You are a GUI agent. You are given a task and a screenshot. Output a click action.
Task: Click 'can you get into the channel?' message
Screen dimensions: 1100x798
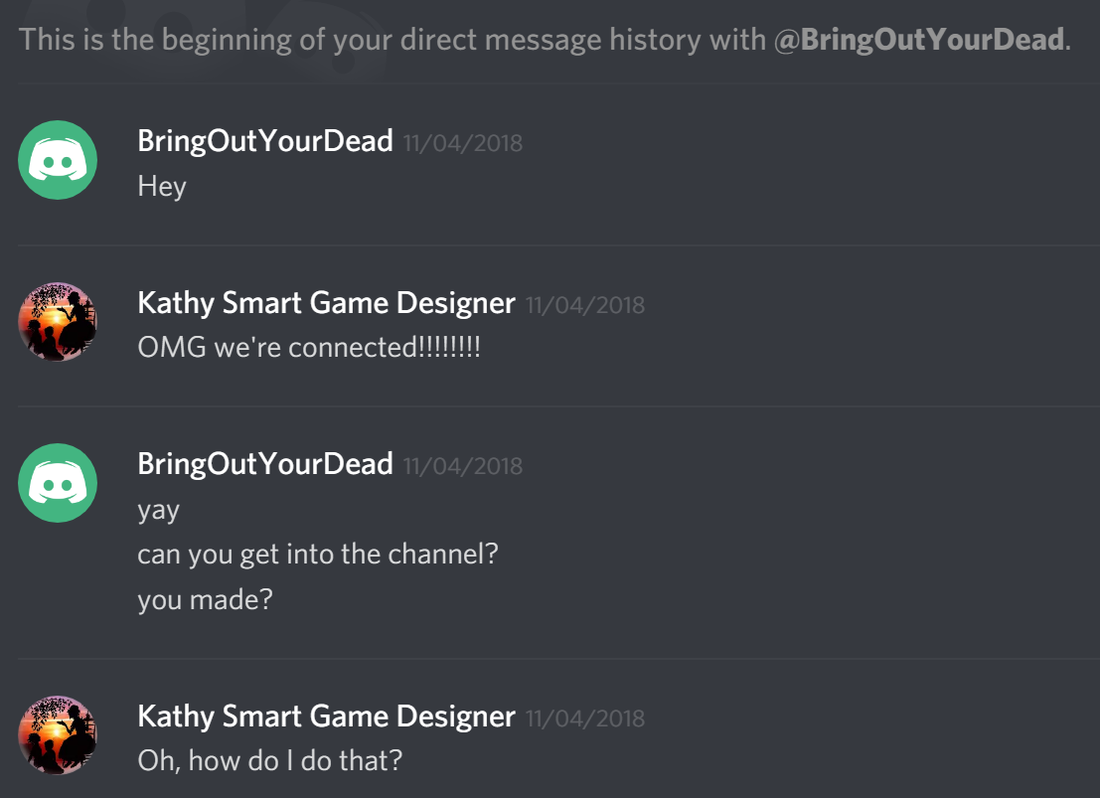tap(318, 554)
